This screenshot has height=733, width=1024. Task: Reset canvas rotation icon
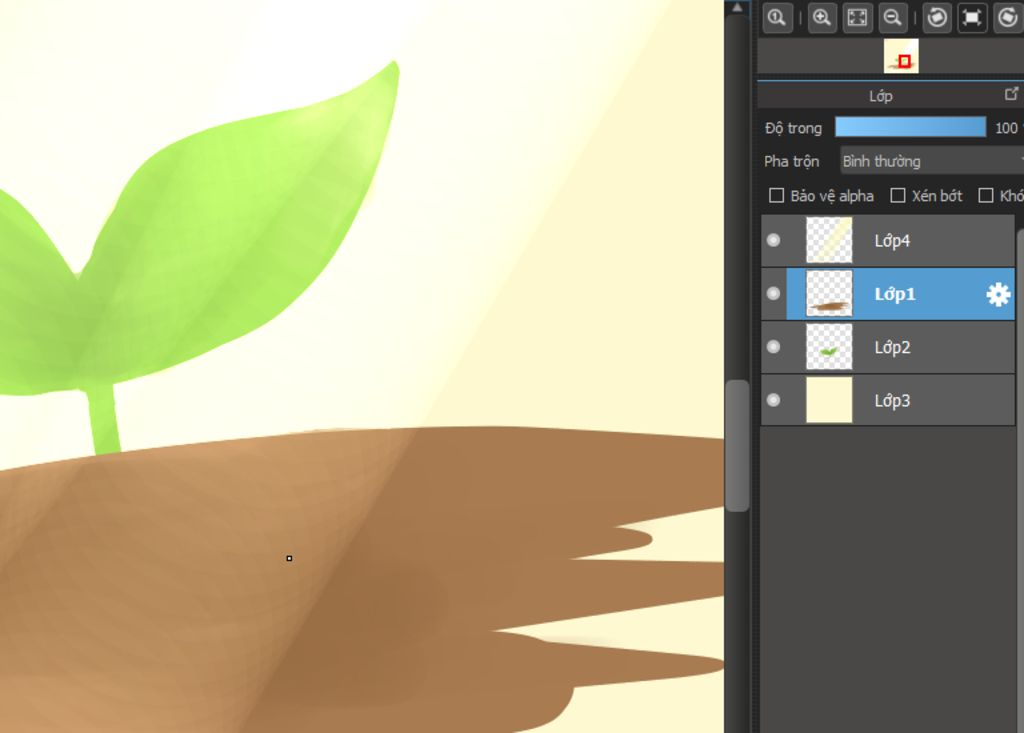[x=972, y=18]
